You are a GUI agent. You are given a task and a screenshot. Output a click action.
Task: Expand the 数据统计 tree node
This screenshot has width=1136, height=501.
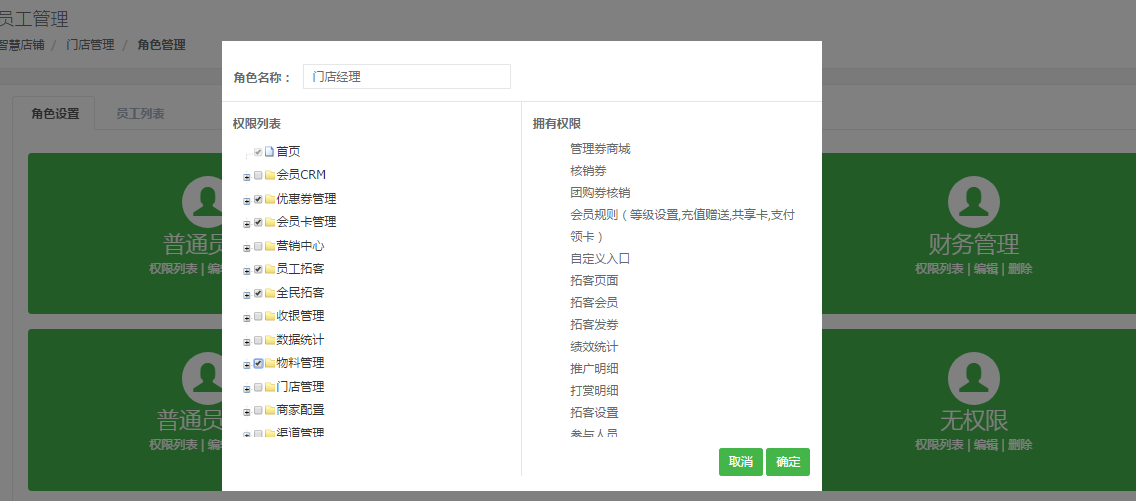click(x=247, y=342)
